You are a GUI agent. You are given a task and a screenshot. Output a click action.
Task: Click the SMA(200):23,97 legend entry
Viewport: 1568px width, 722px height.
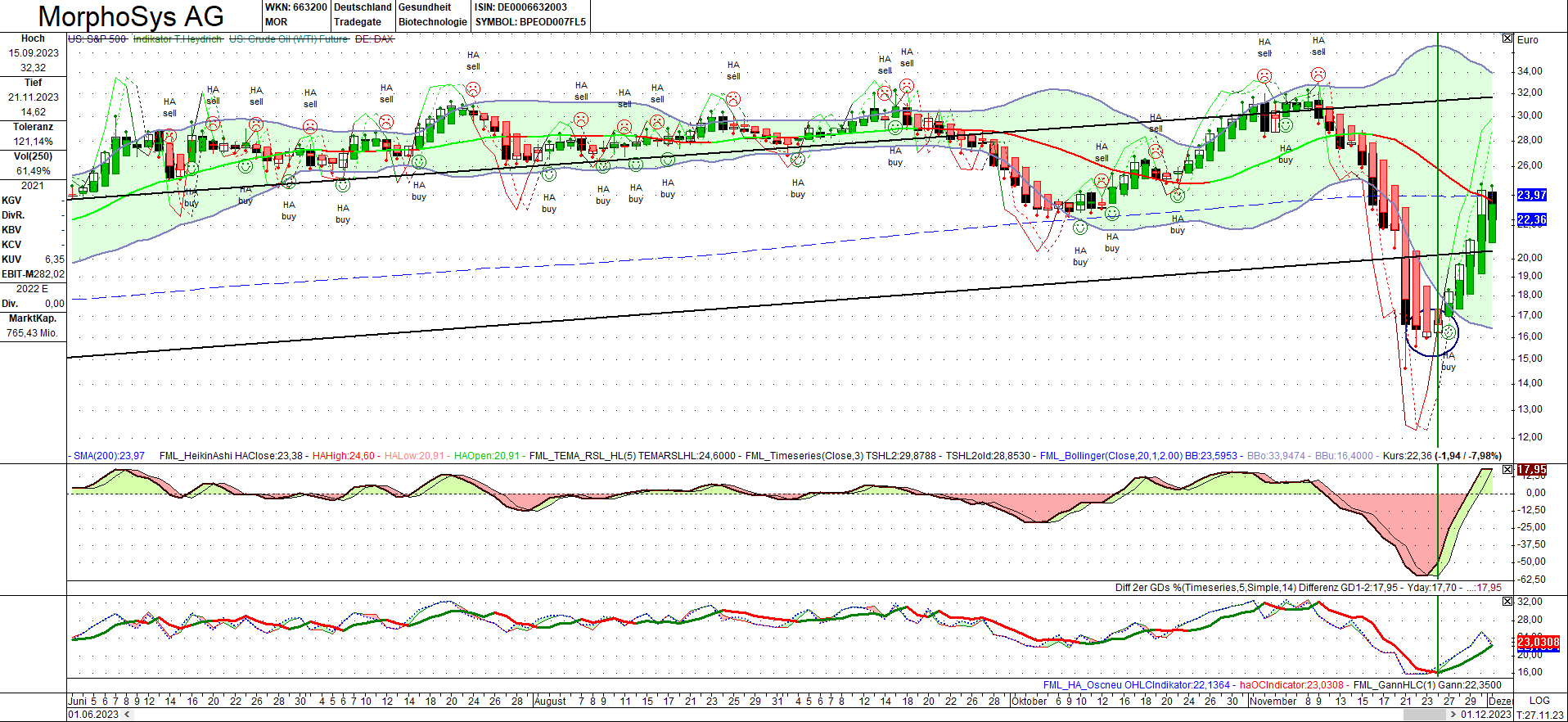(109, 456)
